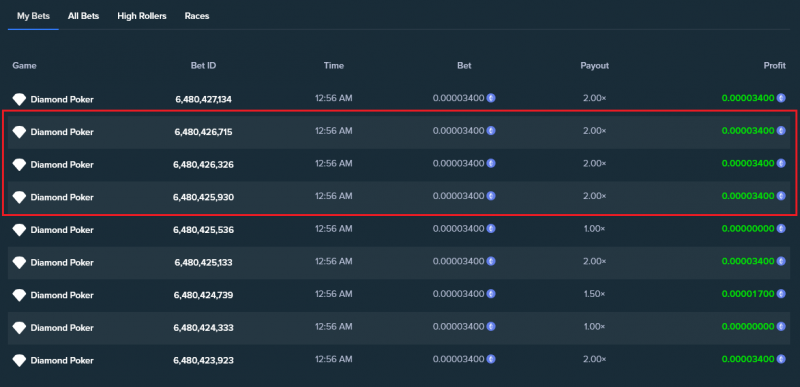Image resolution: width=800 pixels, height=387 pixels.
Task: Click Bet column coin icon in row 6,480,425,930
Action: click(491, 196)
